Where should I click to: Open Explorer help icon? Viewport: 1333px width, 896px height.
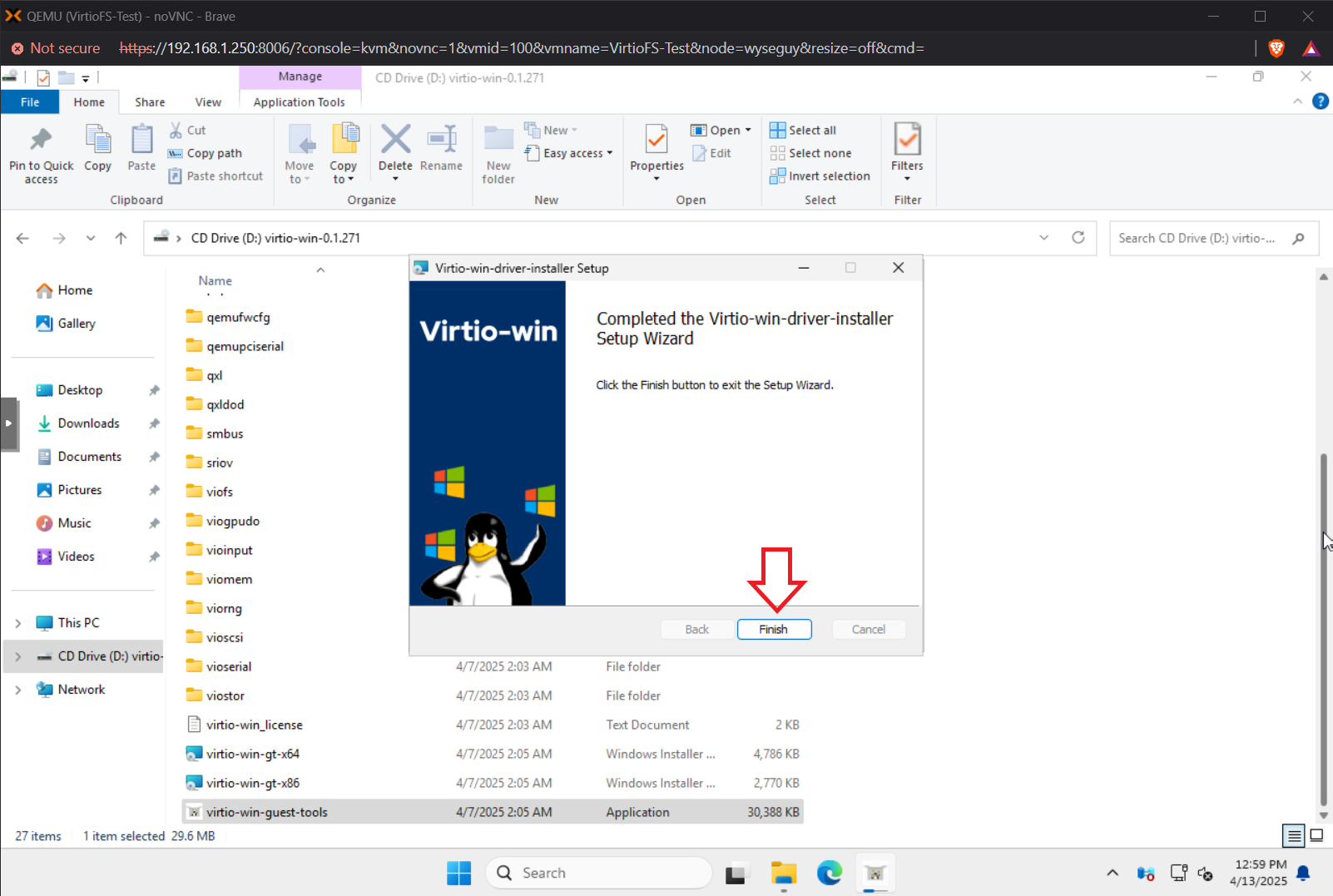click(1320, 101)
